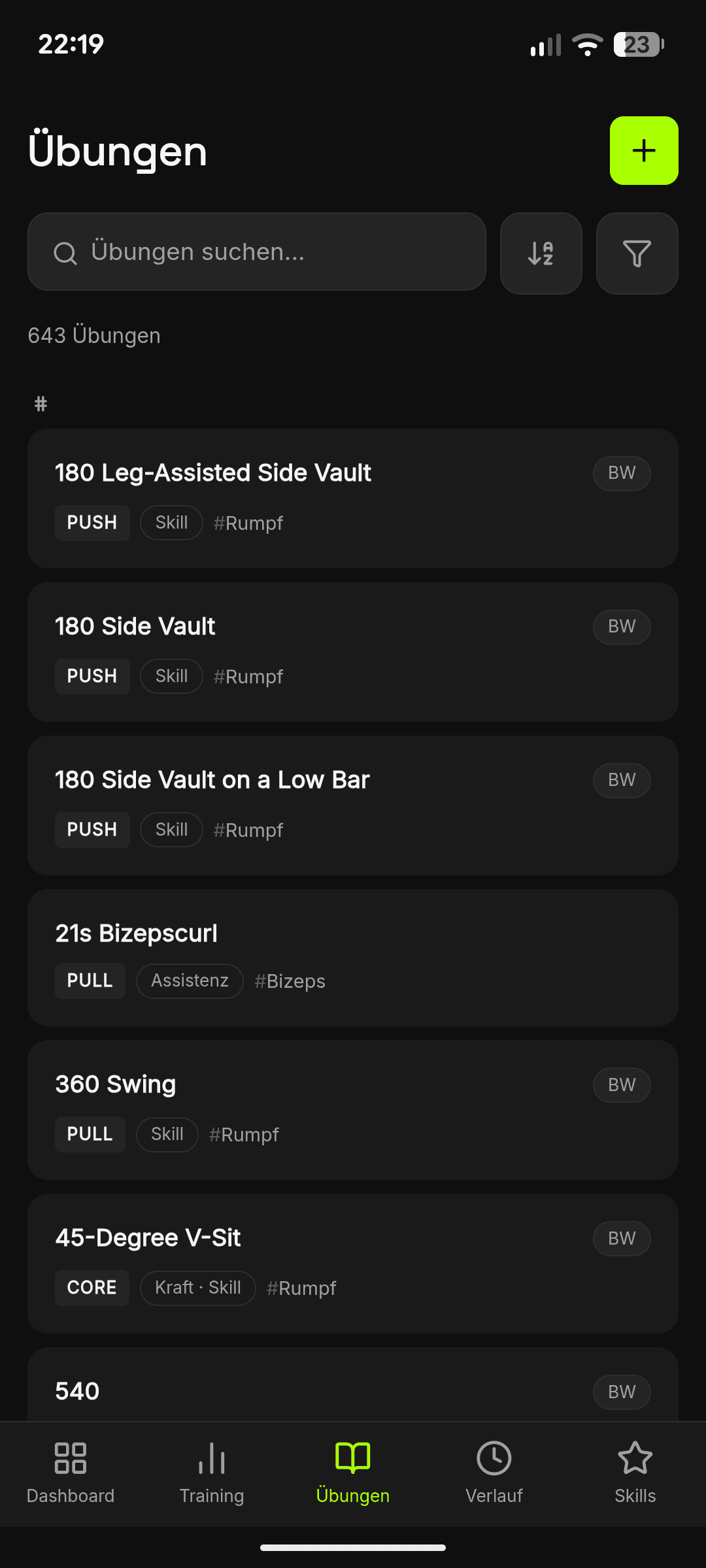
Task: Open the Skills star icon
Action: click(635, 1458)
